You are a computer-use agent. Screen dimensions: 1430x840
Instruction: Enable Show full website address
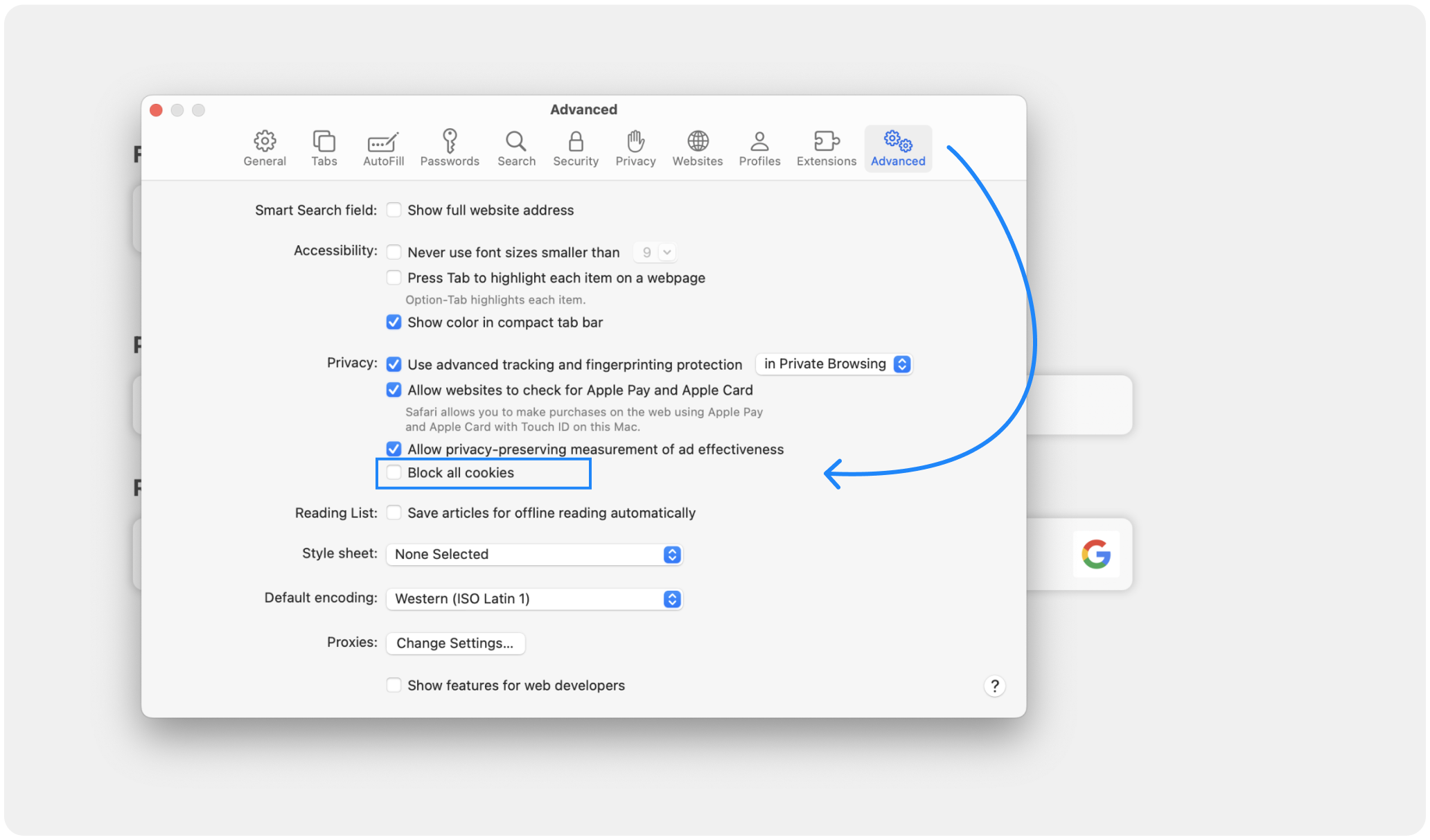coord(394,210)
